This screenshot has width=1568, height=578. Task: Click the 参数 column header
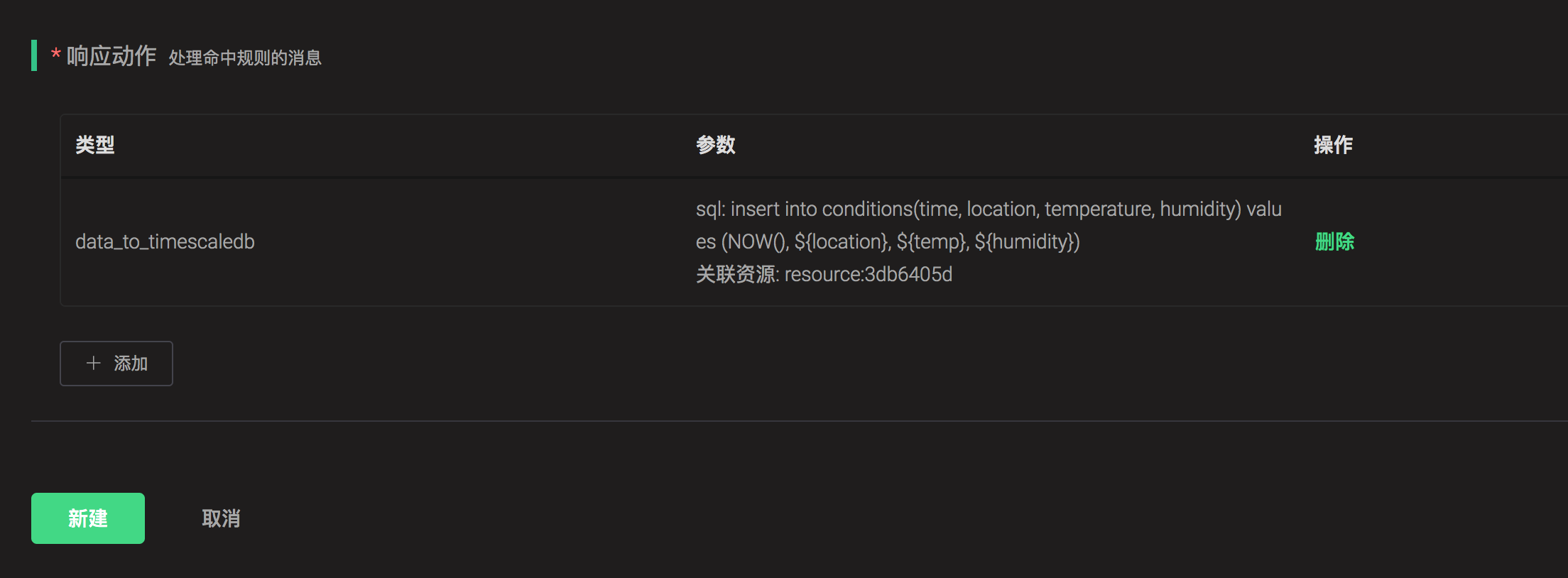pyautogui.click(x=716, y=145)
